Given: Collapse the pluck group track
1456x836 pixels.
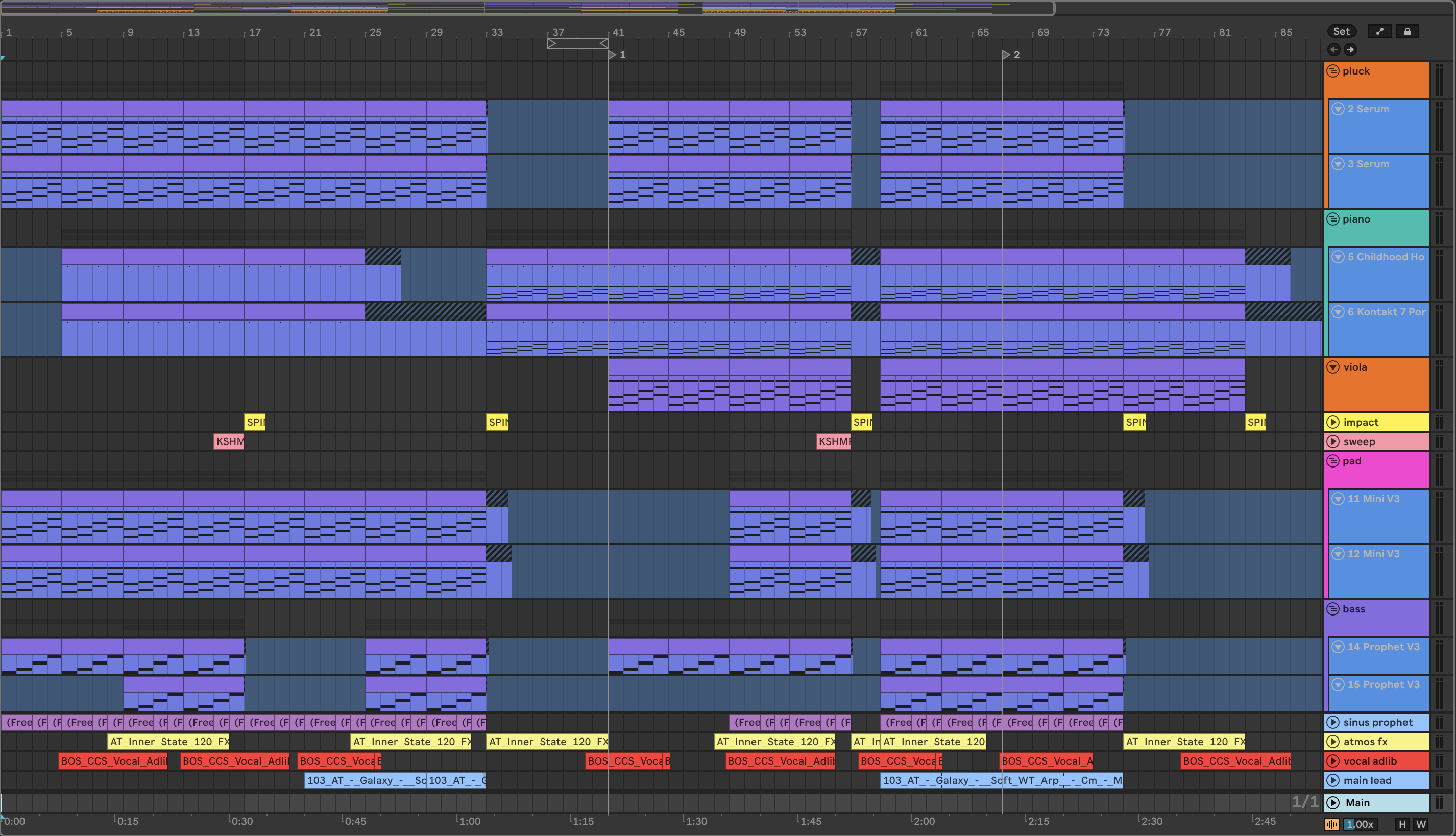Looking at the screenshot, I should pos(1333,71).
